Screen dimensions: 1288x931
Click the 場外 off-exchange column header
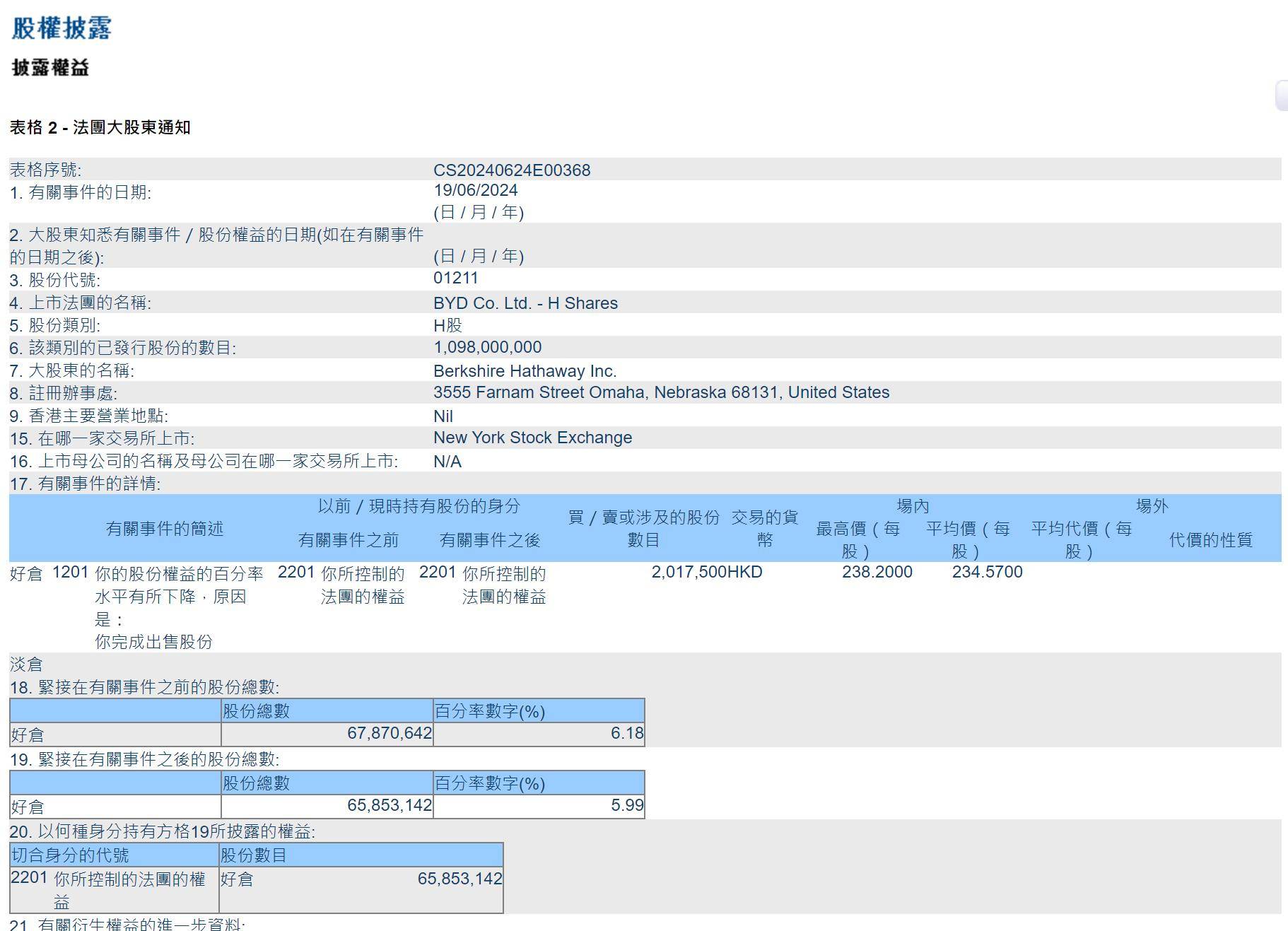pyautogui.click(x=1152, y=506)
